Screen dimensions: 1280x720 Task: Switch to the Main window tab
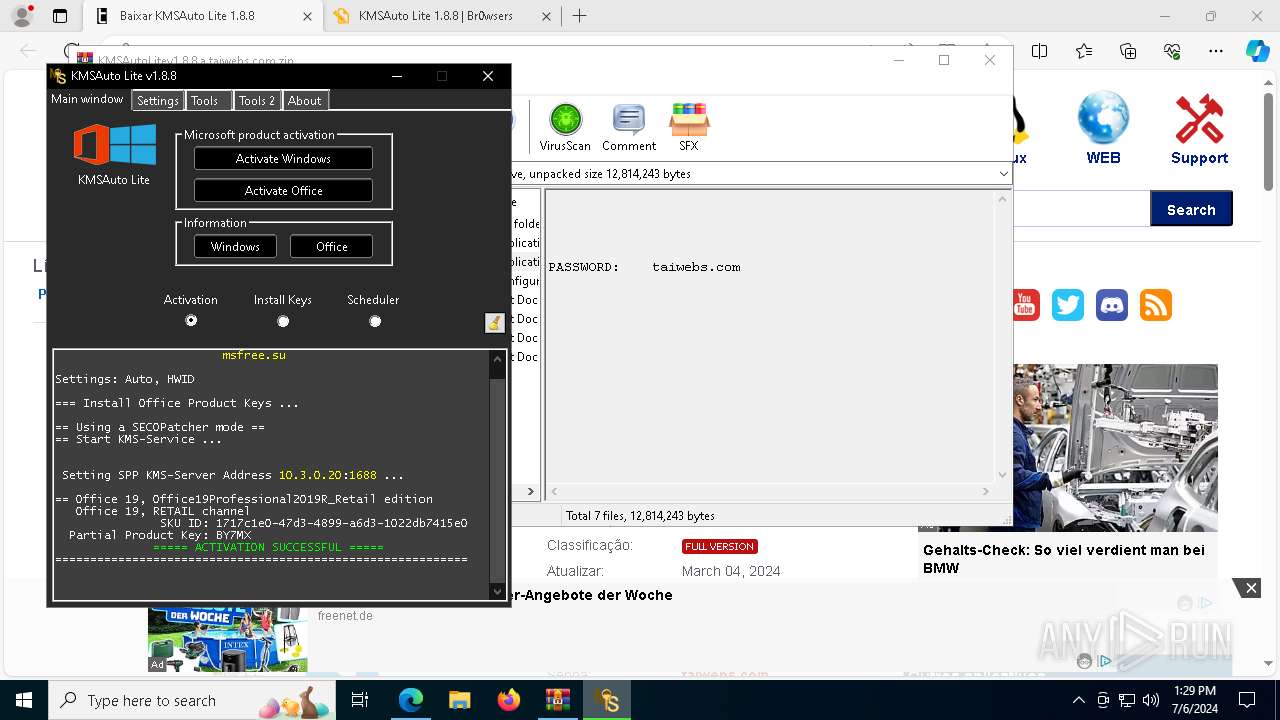[x=88, y=99]
